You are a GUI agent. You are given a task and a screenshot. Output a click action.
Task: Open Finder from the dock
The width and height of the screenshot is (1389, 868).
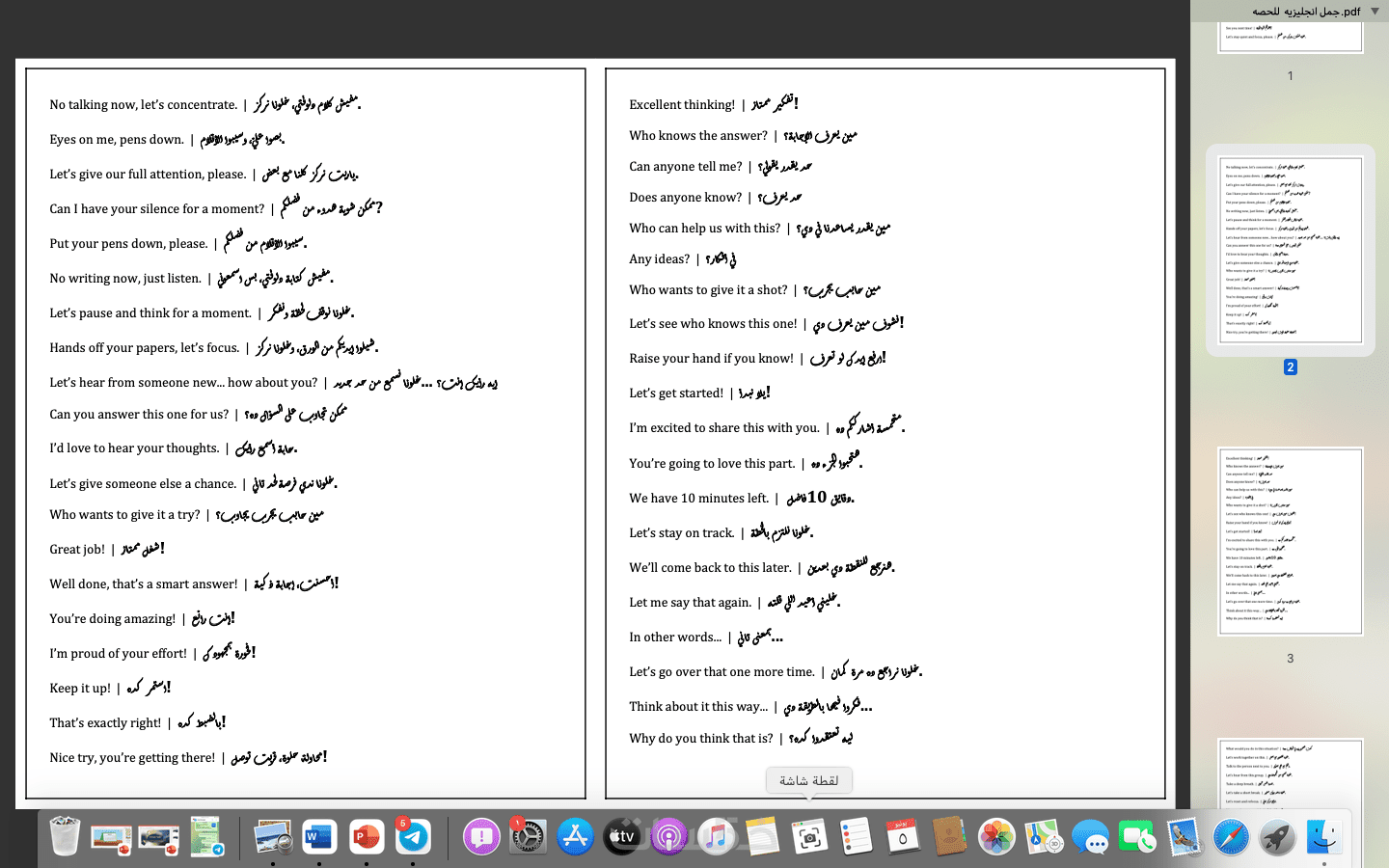point(1323,836)
